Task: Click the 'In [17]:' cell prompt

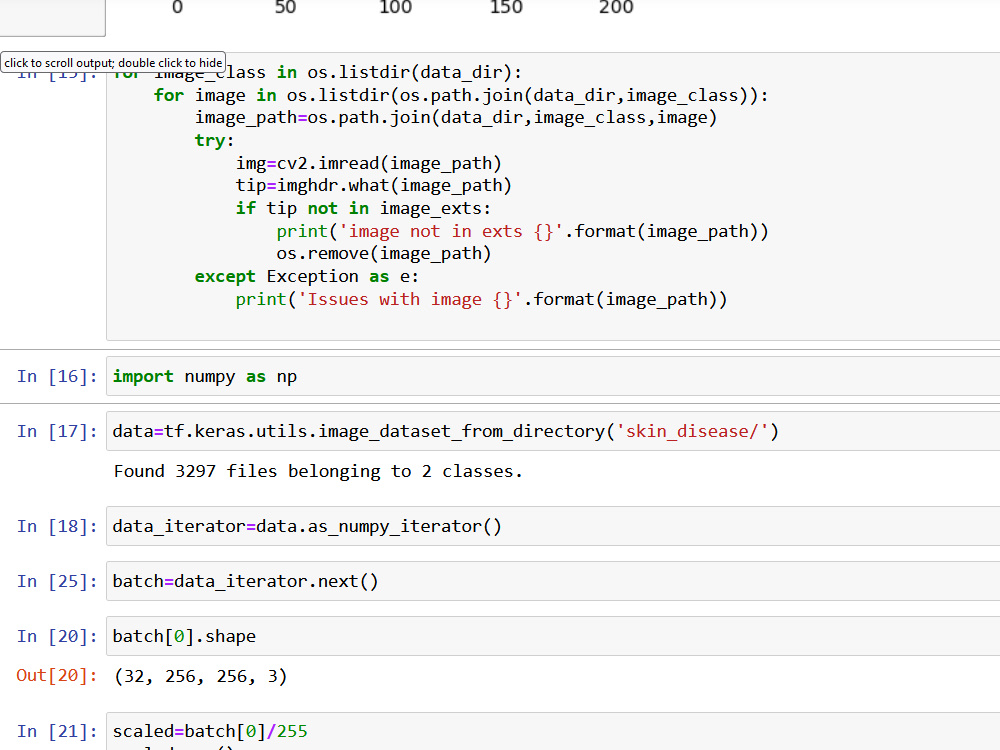Action: click(x=57, y=431)
